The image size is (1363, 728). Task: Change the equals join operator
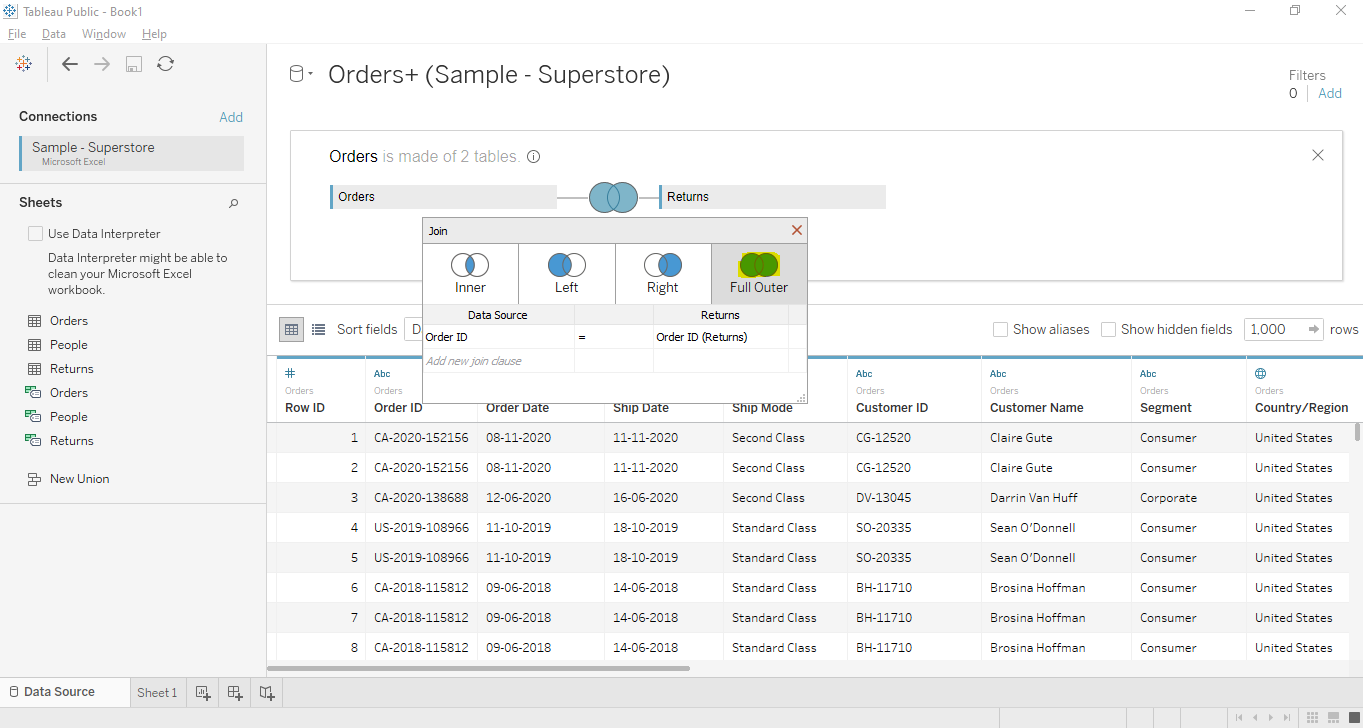[614, 337]
